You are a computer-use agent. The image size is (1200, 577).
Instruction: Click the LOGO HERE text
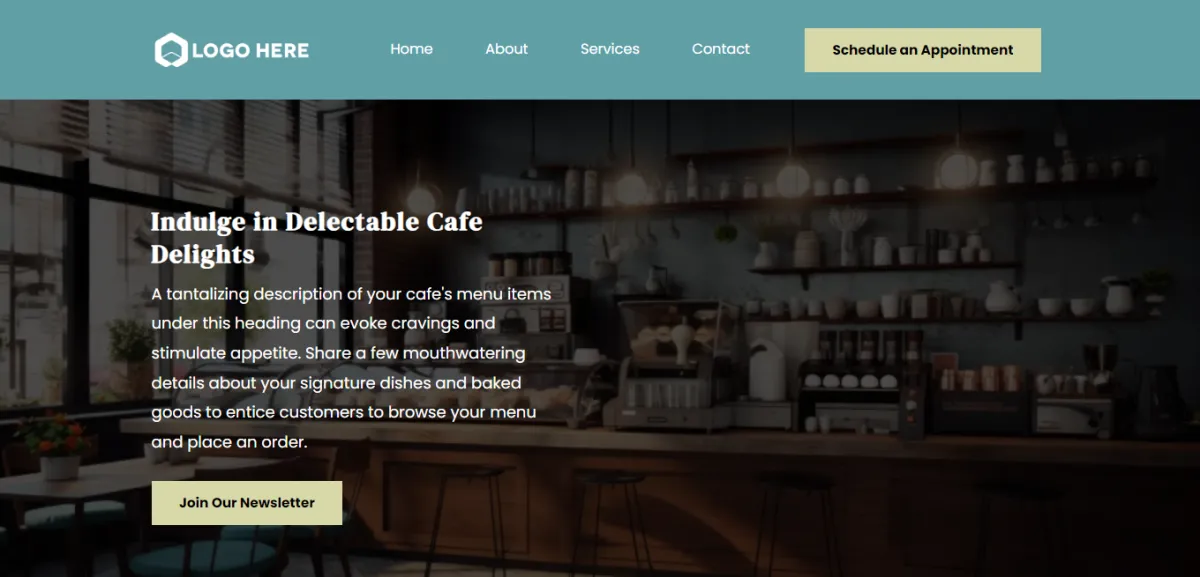(250, 50)
